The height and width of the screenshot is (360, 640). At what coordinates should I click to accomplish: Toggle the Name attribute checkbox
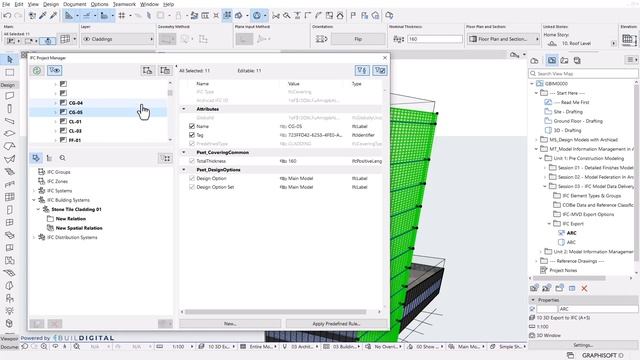coord(192,126)
